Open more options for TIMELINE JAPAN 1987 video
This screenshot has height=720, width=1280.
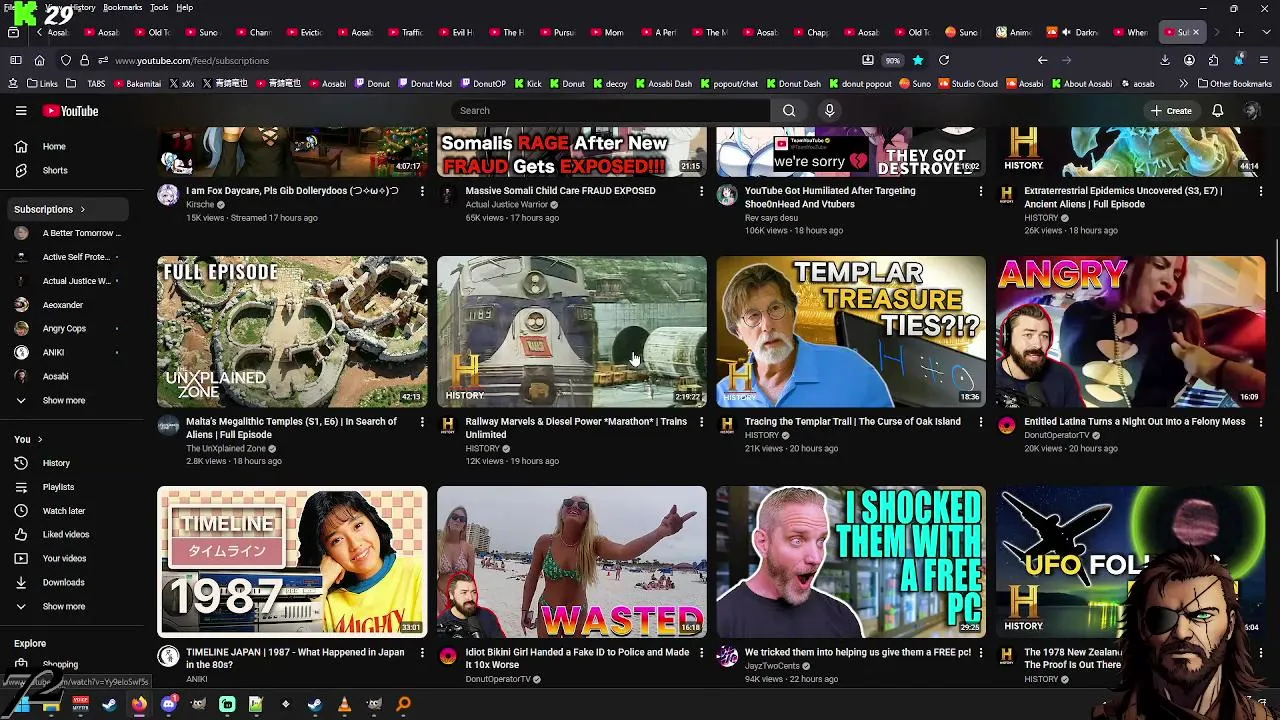click(x=422, y=653)
